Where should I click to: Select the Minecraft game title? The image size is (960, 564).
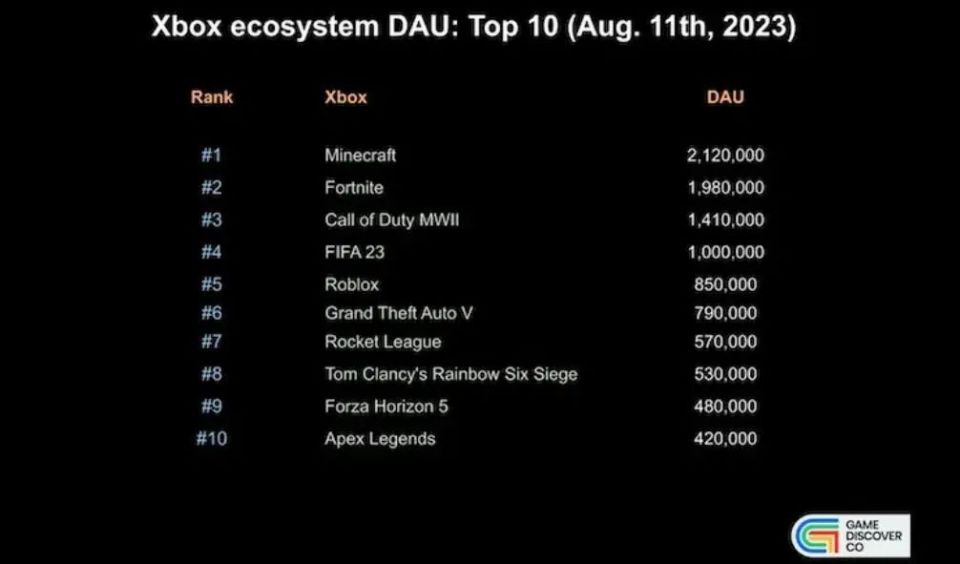click(x=360, y=155)
